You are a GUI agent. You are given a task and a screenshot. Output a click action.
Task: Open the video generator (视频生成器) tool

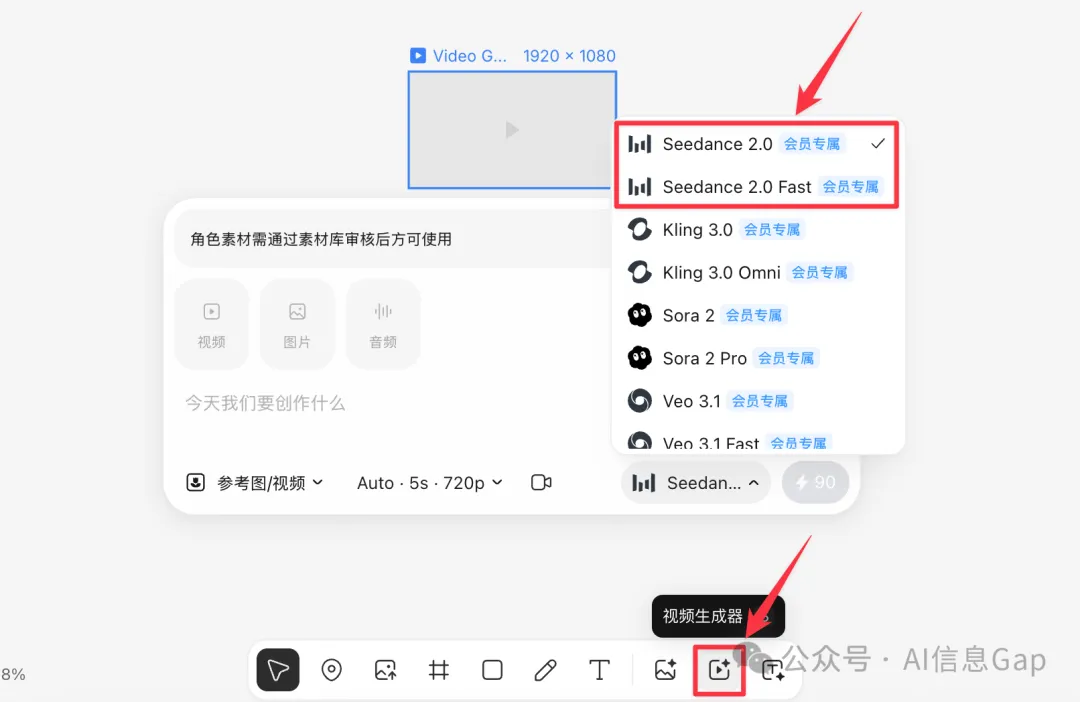point(719,670)
